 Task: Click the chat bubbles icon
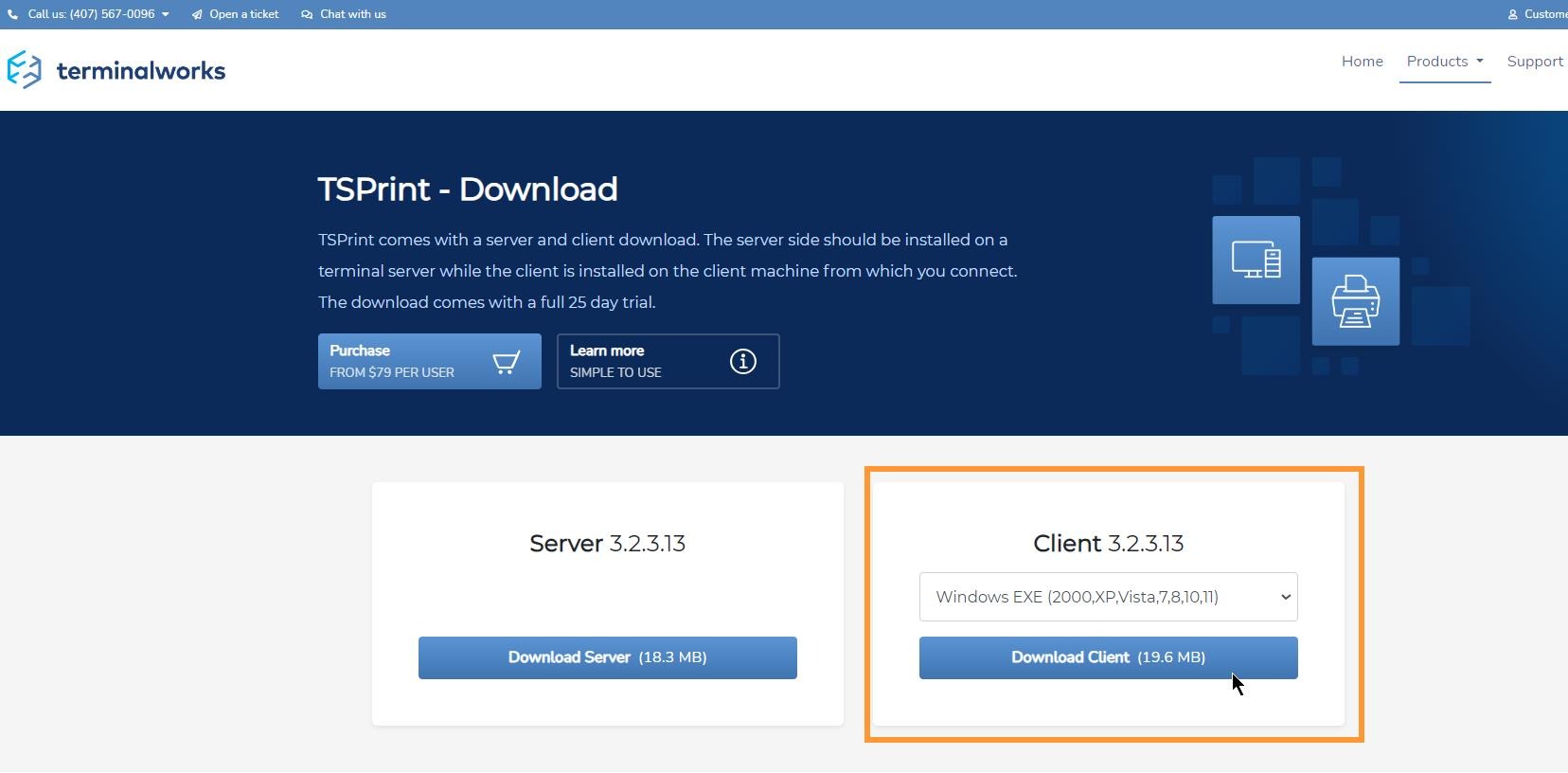tap(307, 14)
